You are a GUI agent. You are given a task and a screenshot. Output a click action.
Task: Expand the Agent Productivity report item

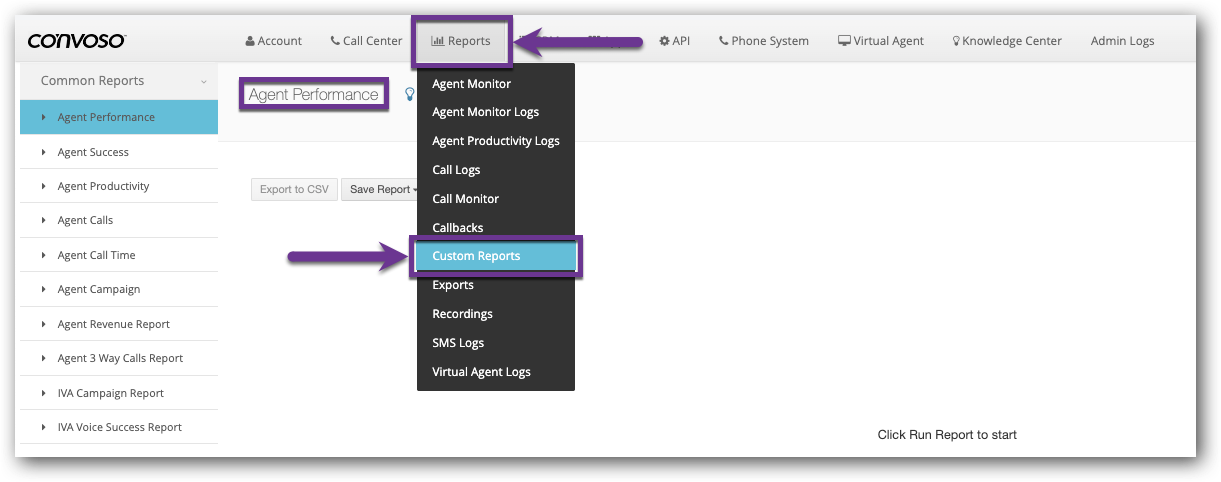[x=103, y=186]
